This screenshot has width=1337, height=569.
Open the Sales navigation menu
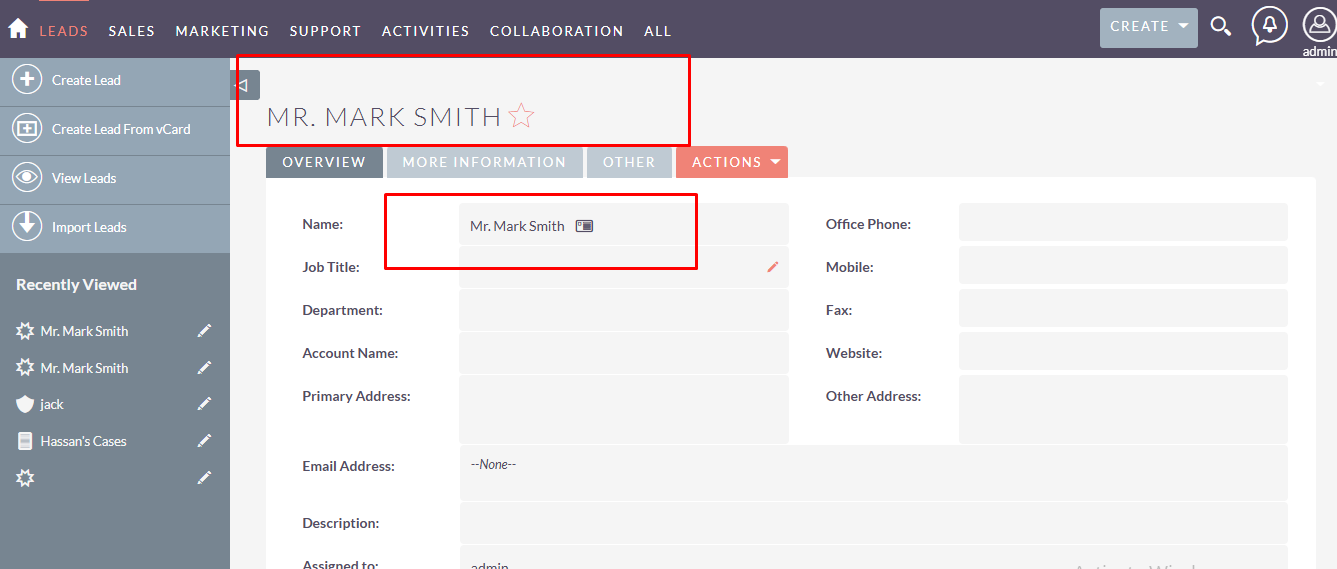[x=131, y=31]
